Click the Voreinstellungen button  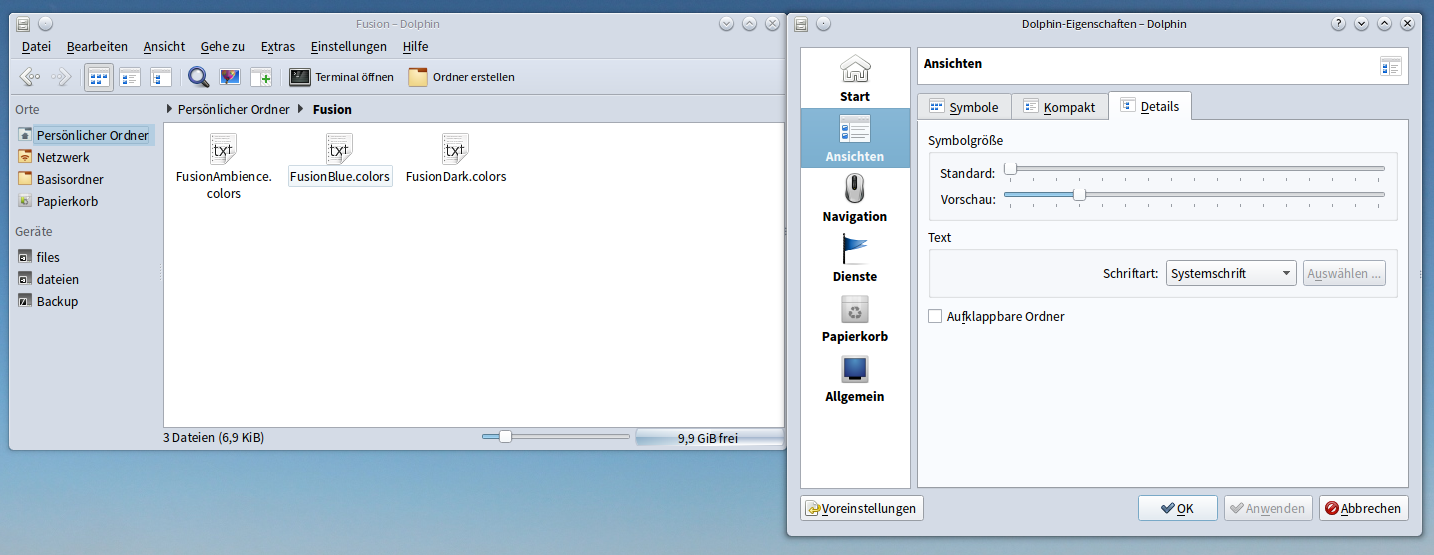[x=861, y=508]
